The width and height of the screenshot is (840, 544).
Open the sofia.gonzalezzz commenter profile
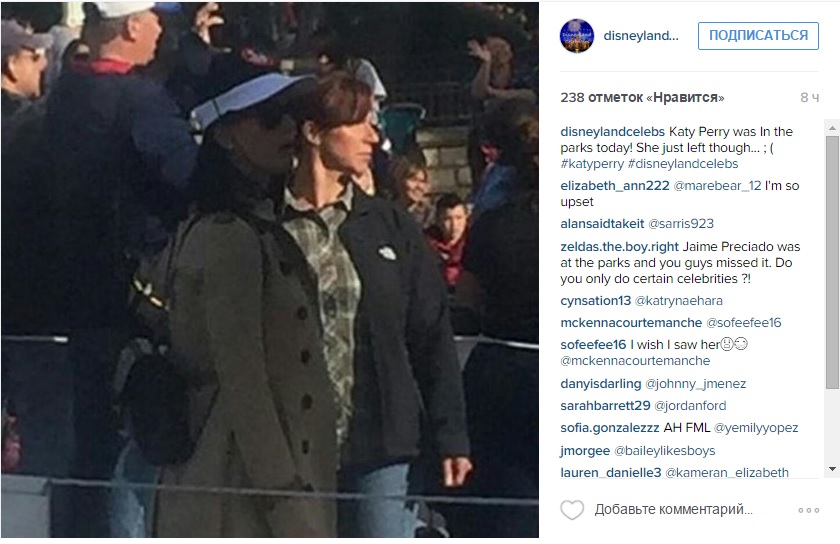(x=610, y=428)
